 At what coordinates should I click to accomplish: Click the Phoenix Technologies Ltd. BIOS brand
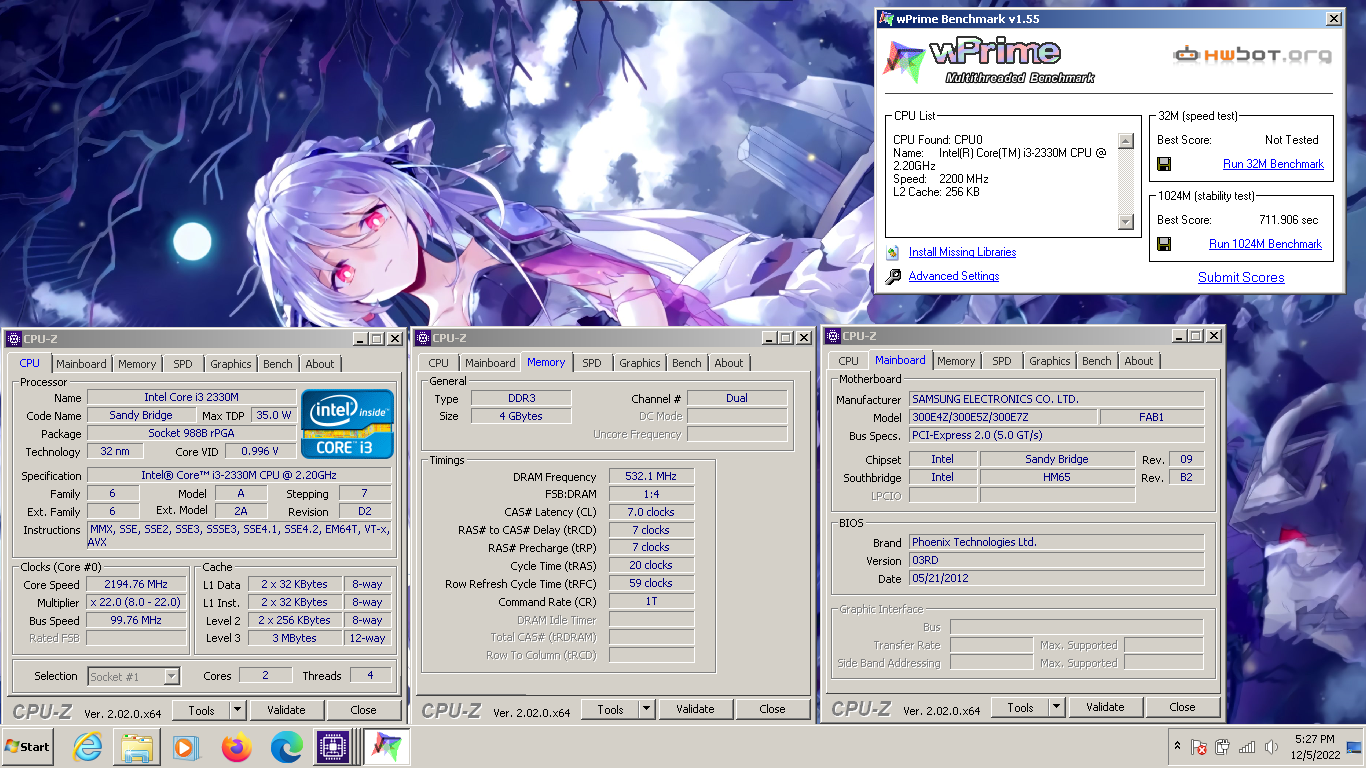coord(1056,542)
